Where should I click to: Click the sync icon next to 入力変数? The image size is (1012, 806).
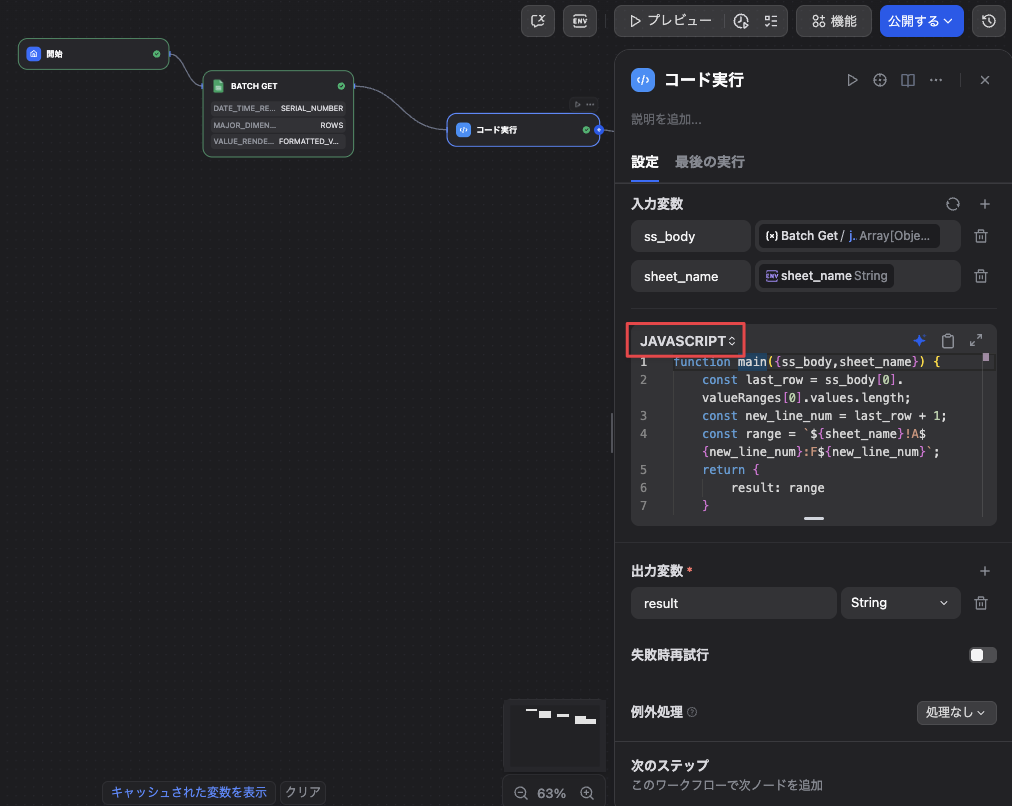(953, 205)
